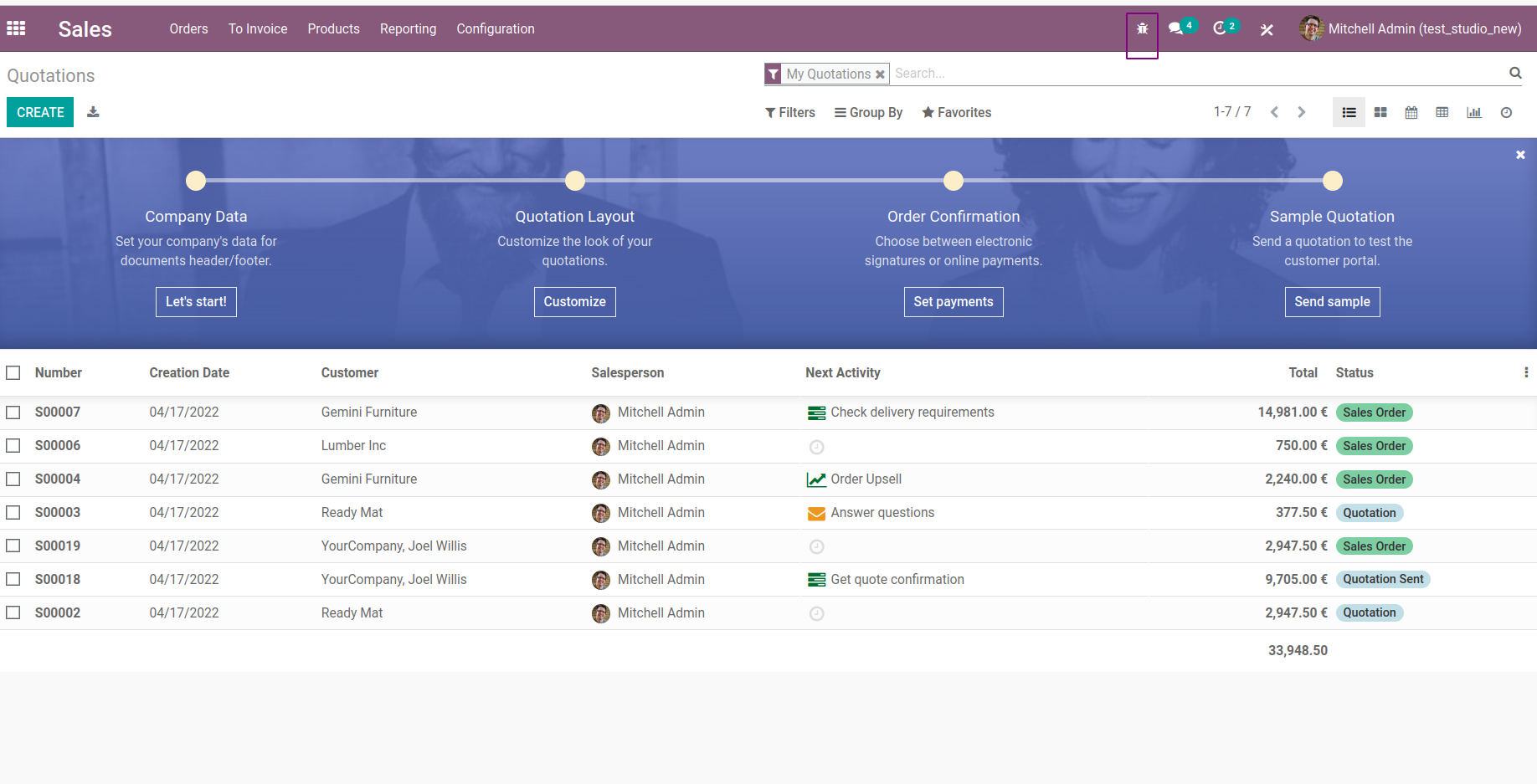Remove the My Quotations filter facet
This screenshot has width=1537, height=784.
(x=880, y=74)
